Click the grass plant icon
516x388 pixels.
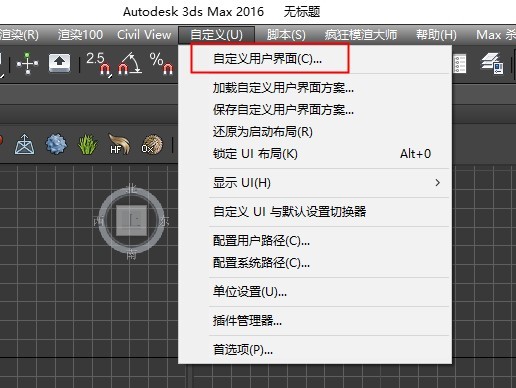coord(87,144)
